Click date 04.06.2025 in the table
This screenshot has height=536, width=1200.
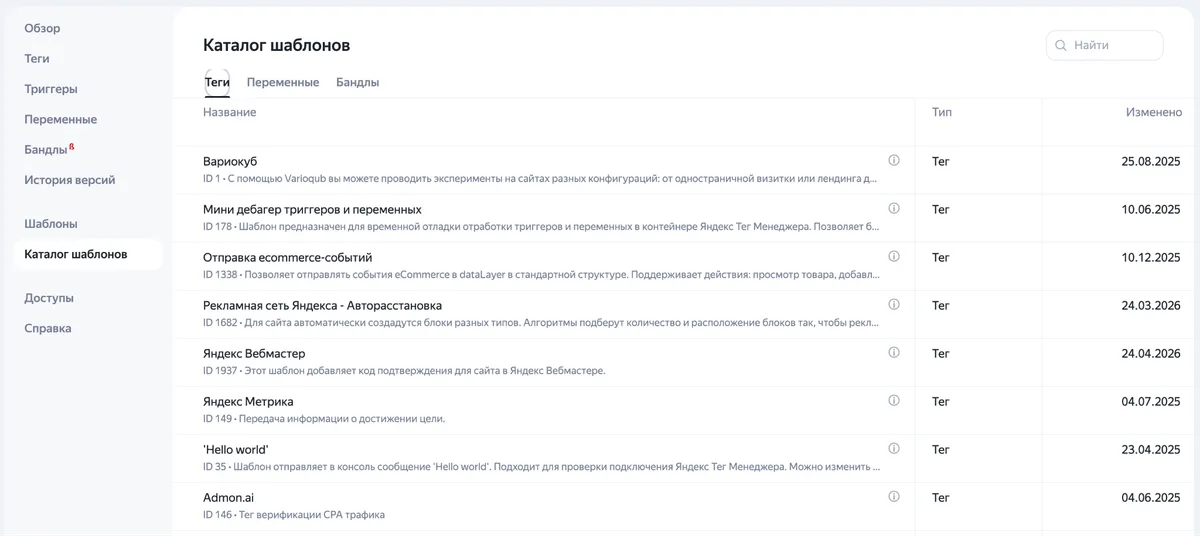(x=1151, y=497)
